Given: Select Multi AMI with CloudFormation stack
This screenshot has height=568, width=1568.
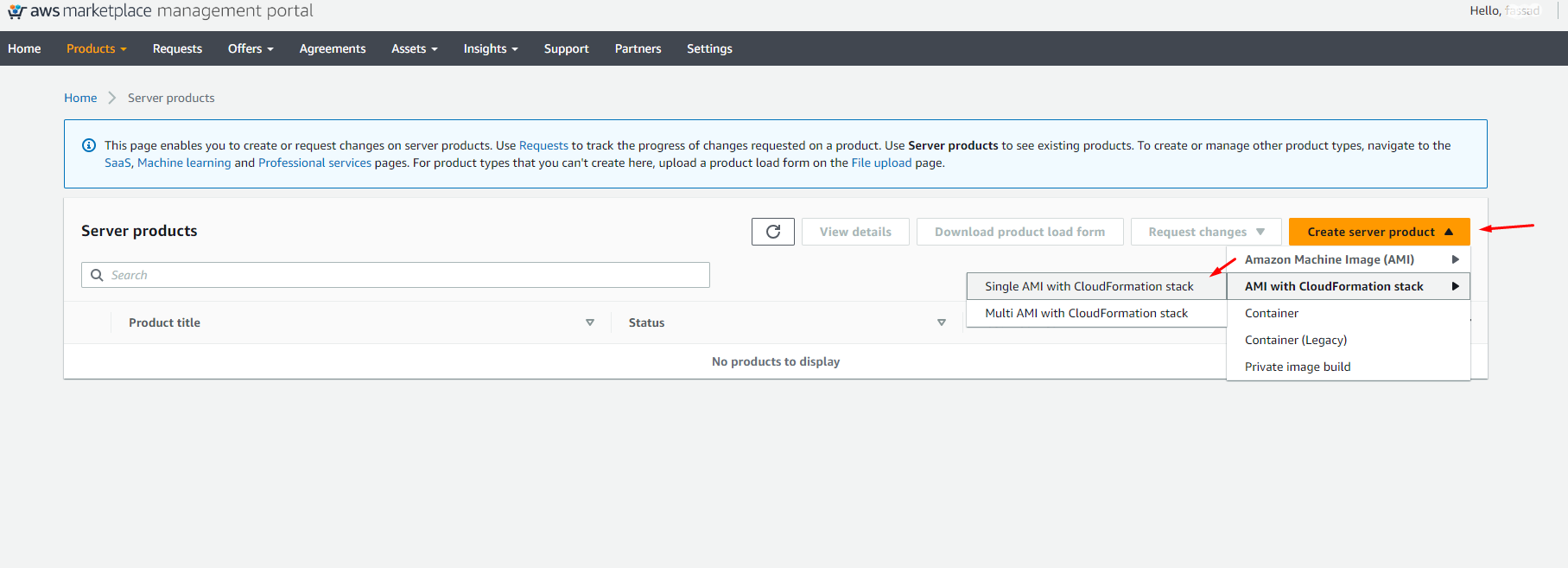Looking at the screenshot, I should (1096, 313).
